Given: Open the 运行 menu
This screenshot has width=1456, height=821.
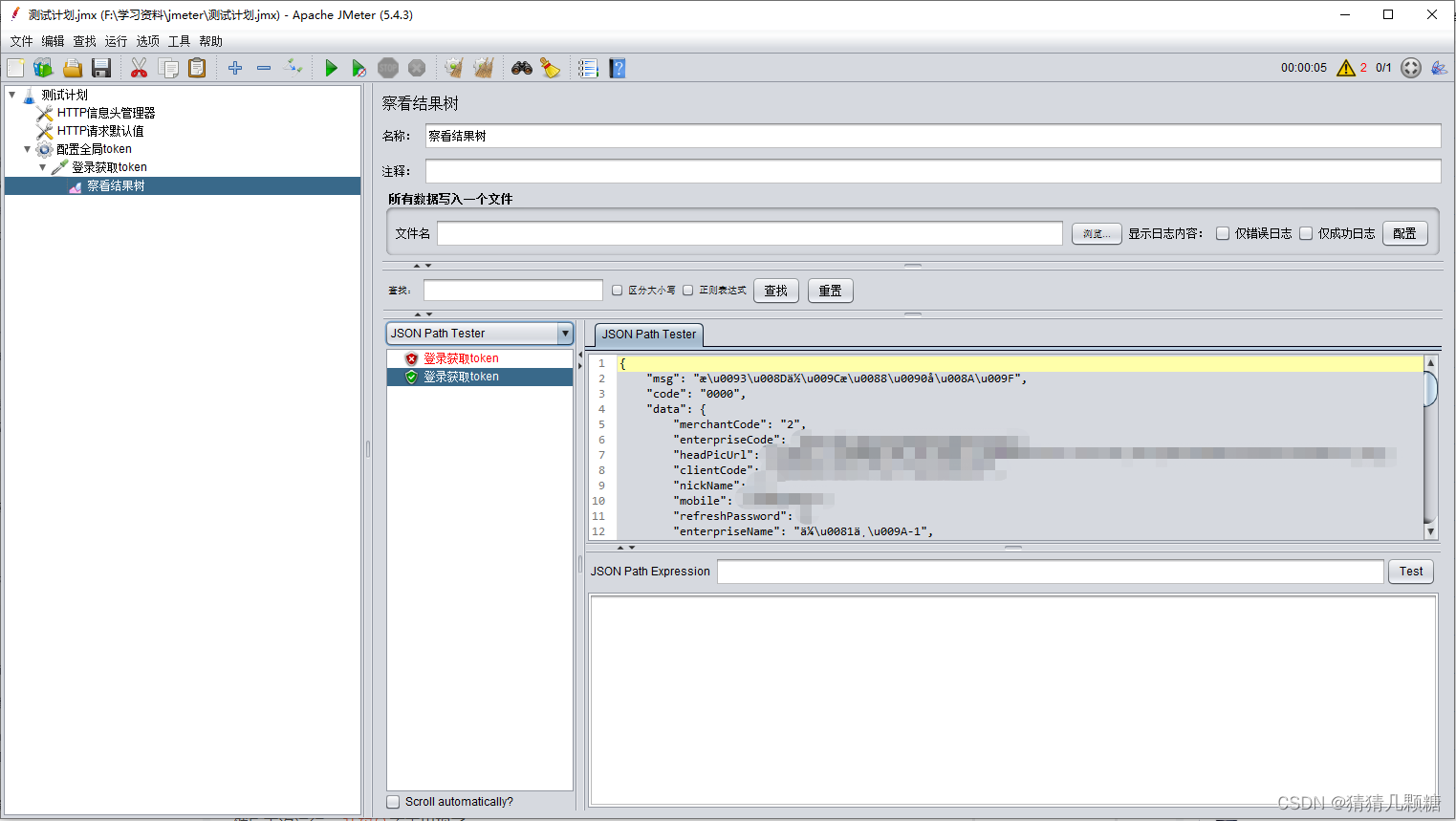Looking at the screenshot, I should point(116,41).
